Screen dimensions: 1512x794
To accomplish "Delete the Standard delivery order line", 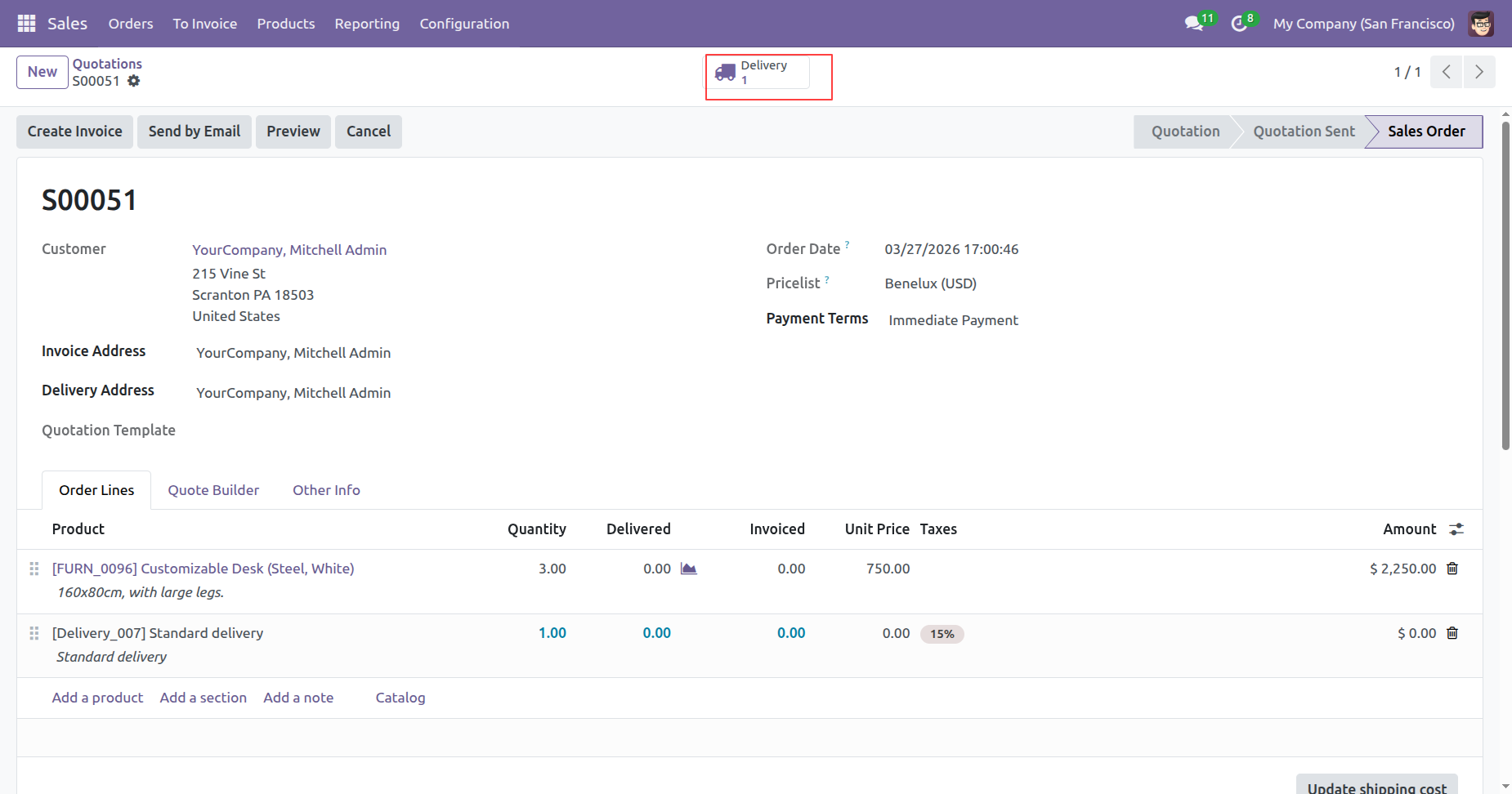I will coord(1452,633).
